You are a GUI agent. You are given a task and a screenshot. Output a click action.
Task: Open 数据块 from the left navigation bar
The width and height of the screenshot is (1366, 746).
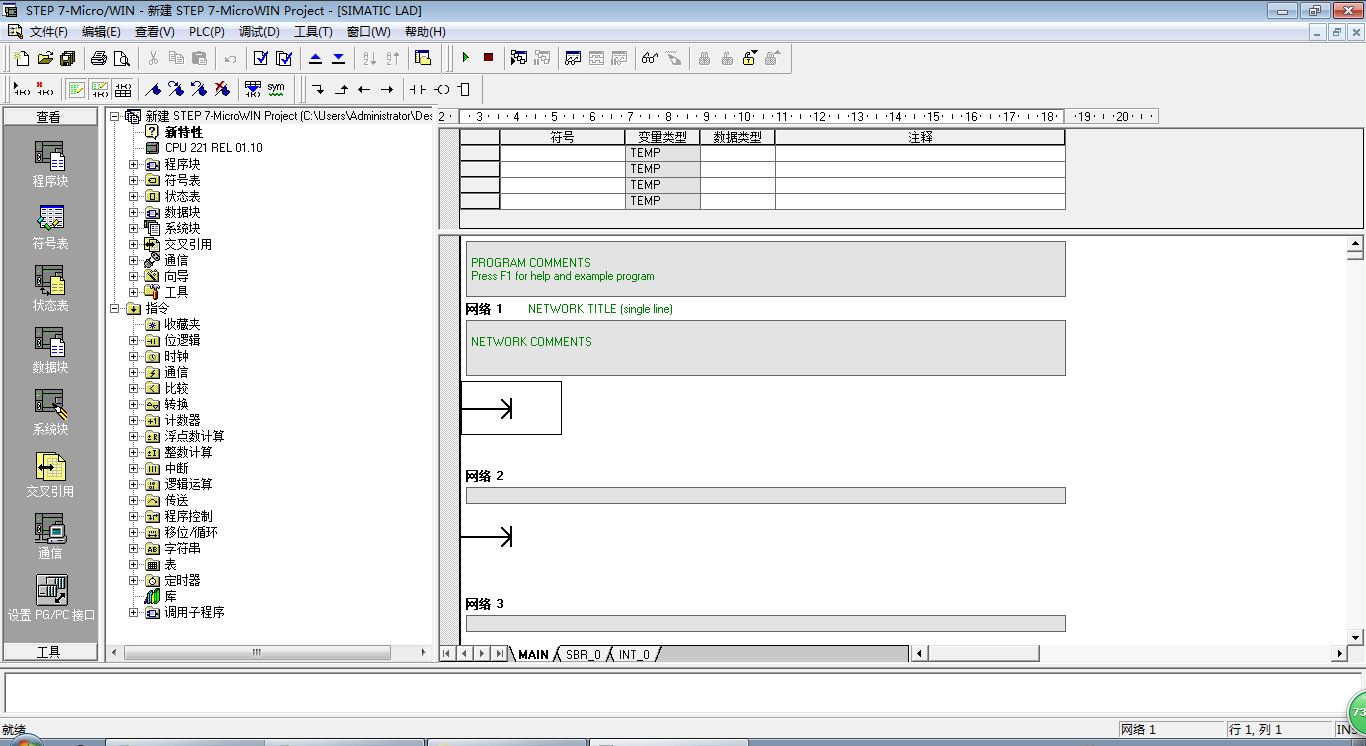click(50, 351)
